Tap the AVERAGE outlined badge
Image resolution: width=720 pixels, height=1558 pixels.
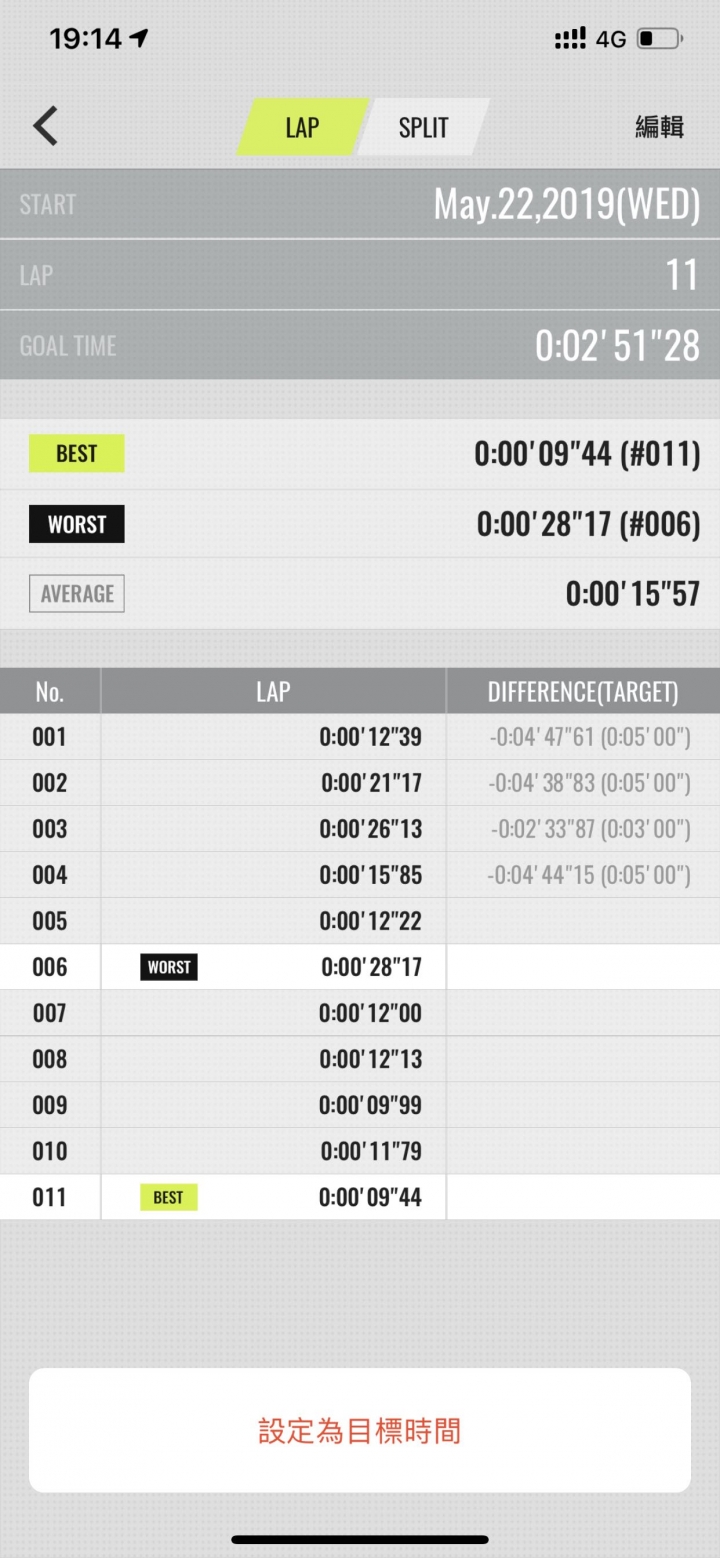[77, 593]
